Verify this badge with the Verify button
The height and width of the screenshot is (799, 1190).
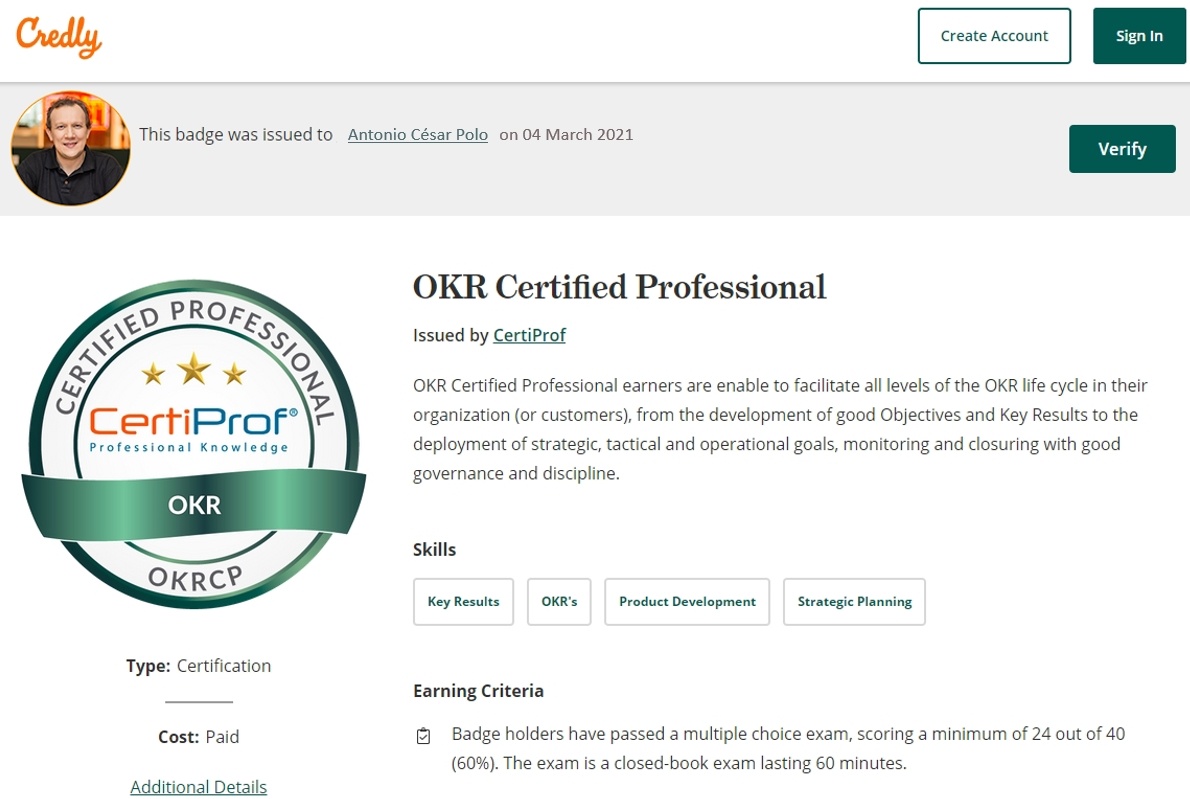click(1121, 149)
